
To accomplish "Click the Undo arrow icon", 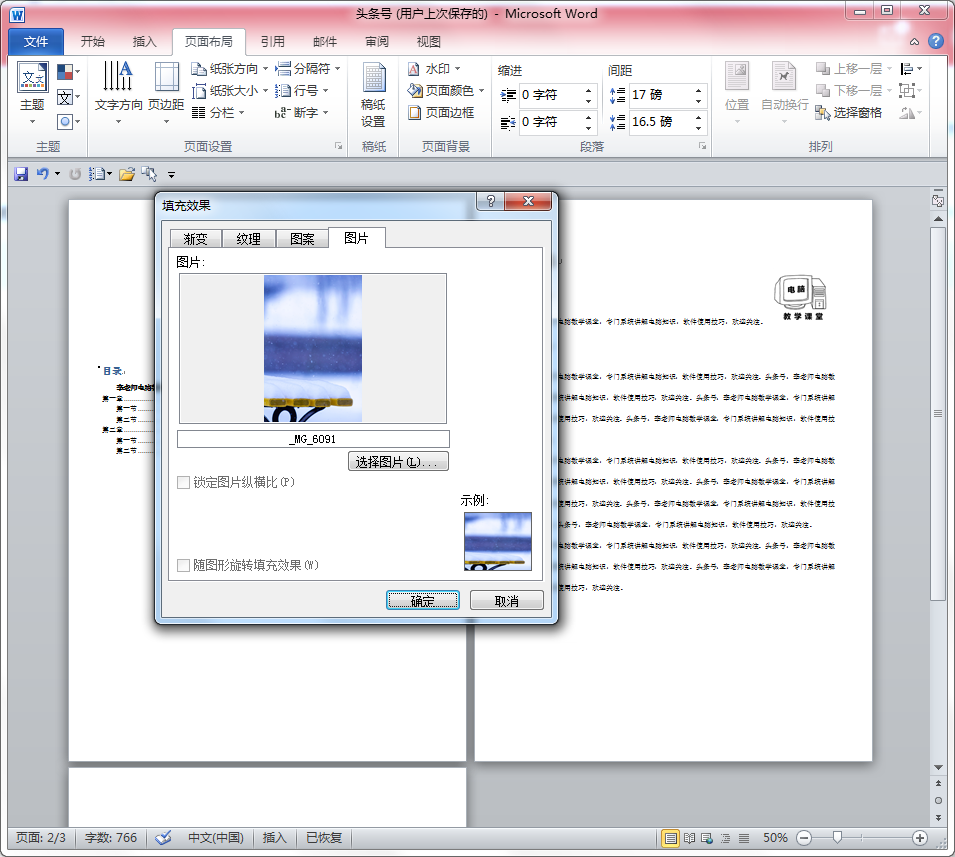I will click(42, 174).
